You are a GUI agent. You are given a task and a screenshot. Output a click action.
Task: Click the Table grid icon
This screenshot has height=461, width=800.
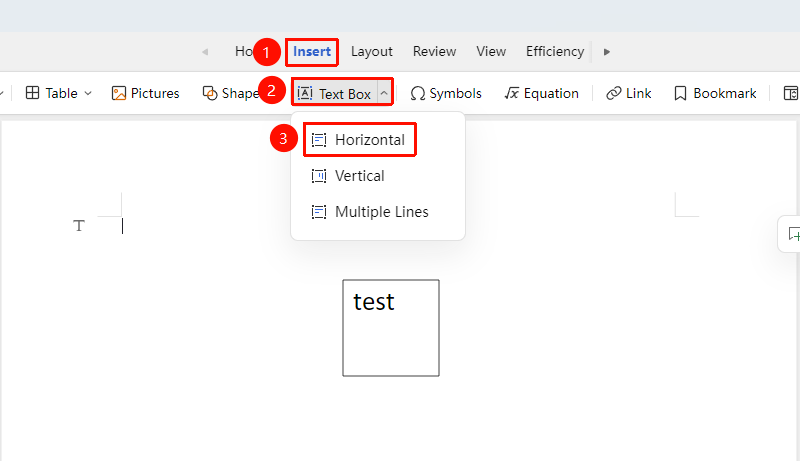click(32, 93)
